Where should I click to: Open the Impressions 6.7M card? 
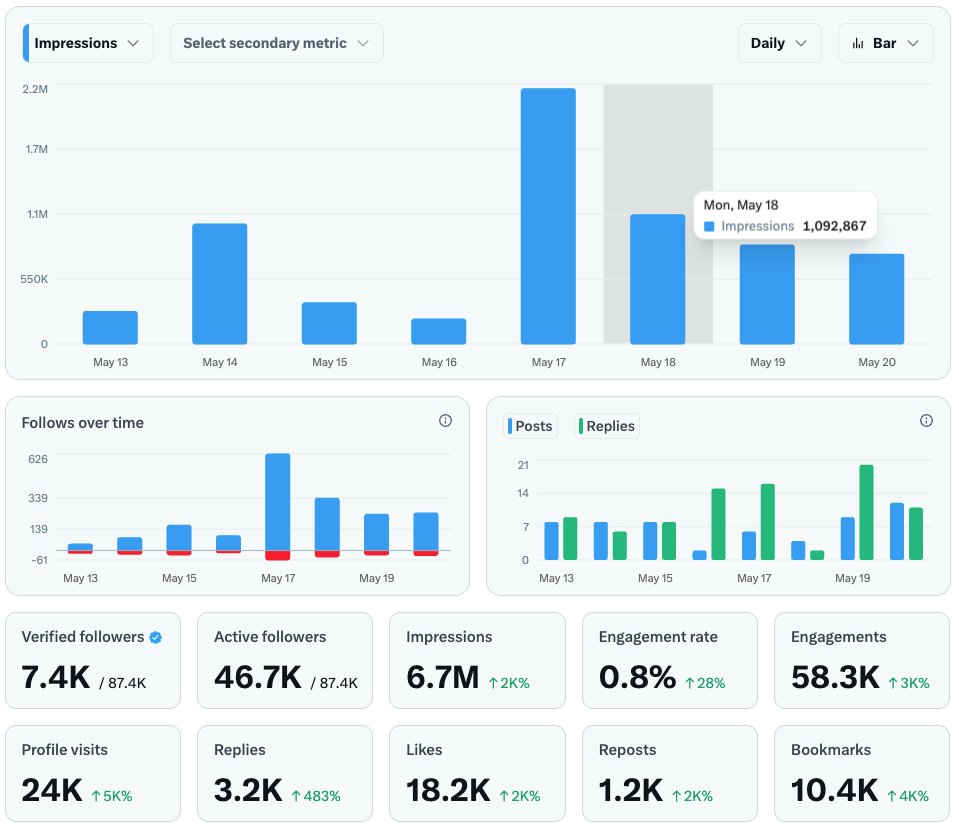[477, 661]
